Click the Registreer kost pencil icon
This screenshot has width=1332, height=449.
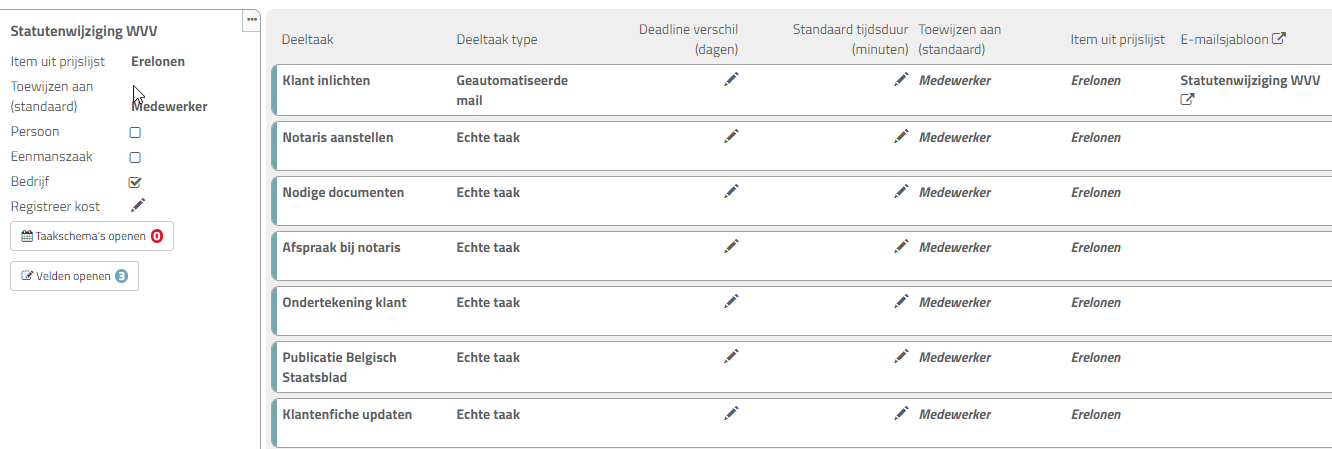(138, 206)
